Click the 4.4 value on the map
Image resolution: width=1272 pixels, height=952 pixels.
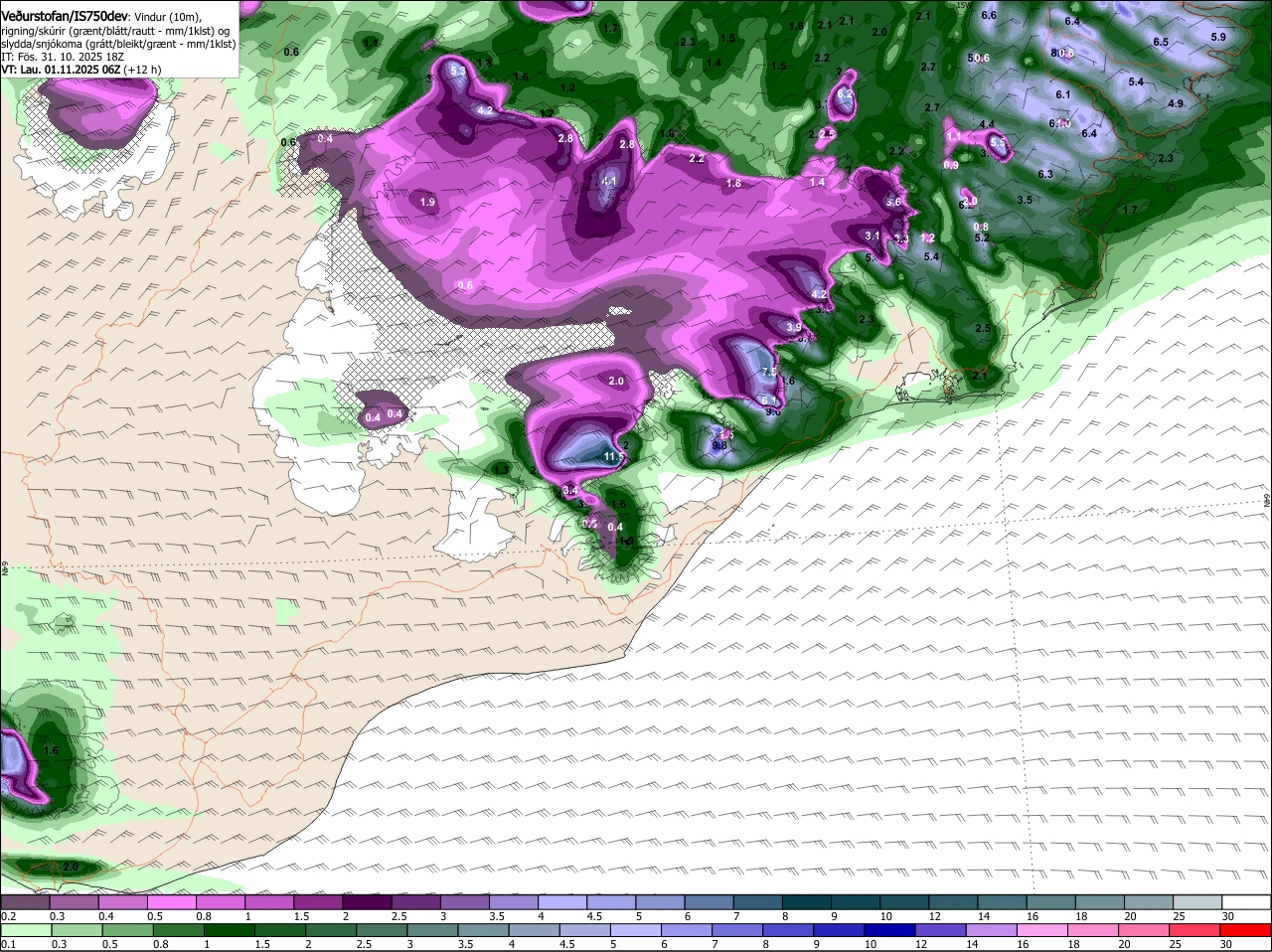[987, 125]
